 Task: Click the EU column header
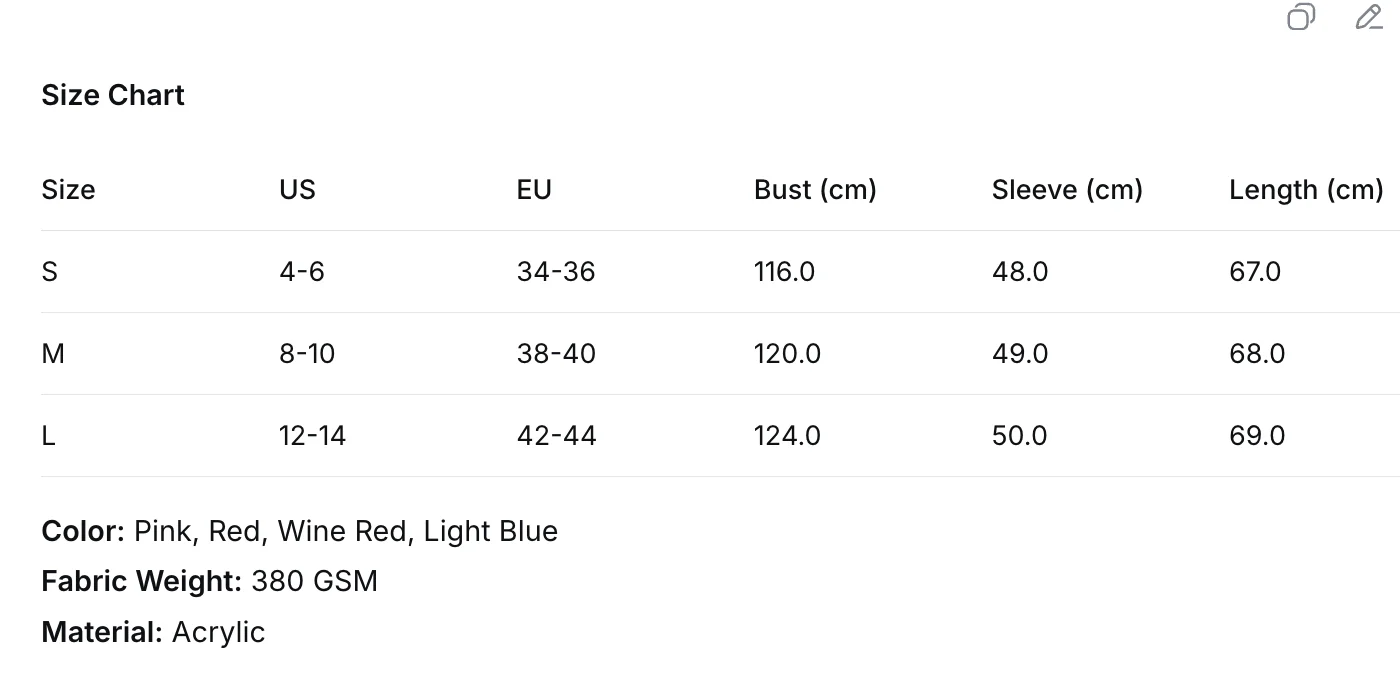point(534,190)
